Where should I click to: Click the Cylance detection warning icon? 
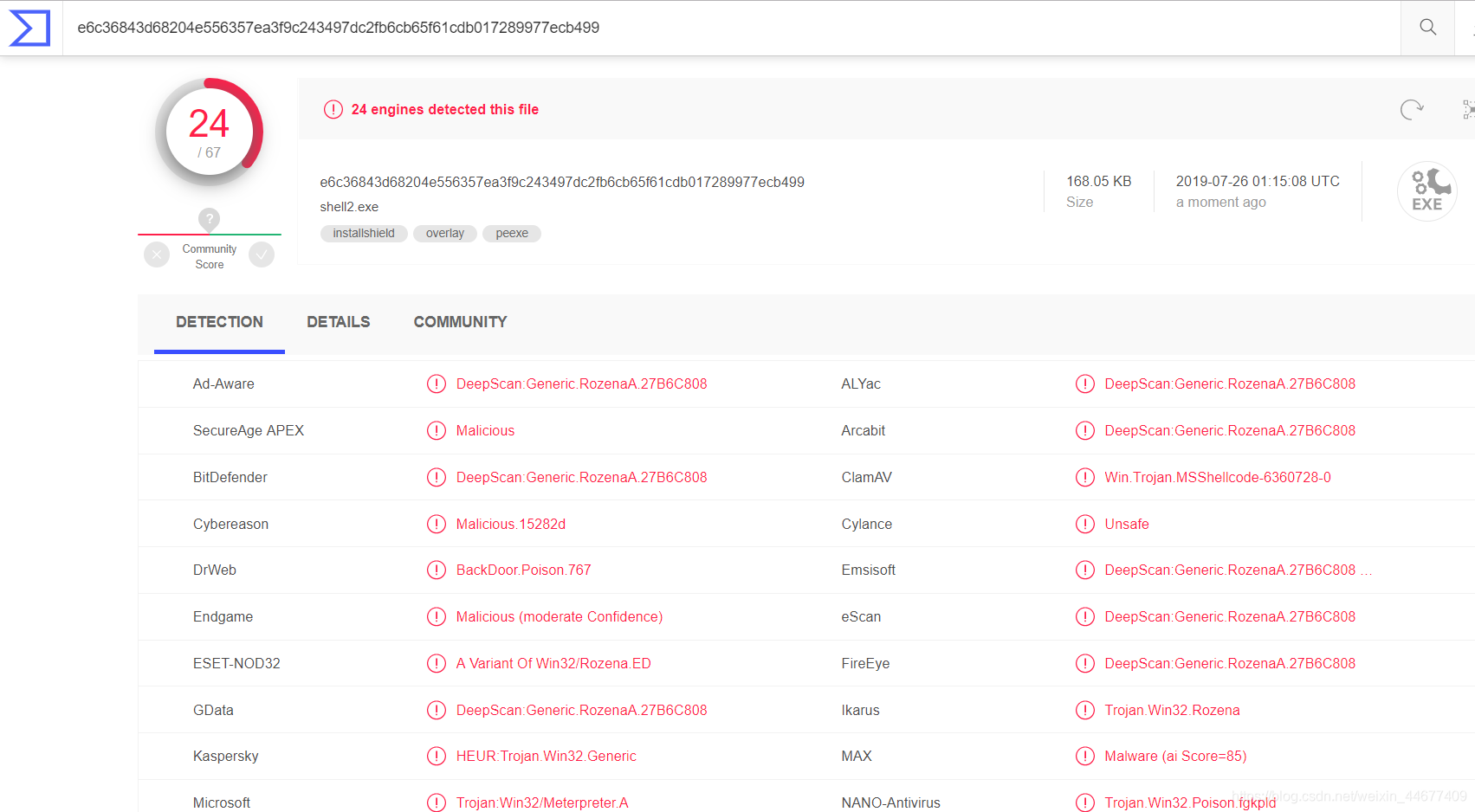click(1085, 524)
